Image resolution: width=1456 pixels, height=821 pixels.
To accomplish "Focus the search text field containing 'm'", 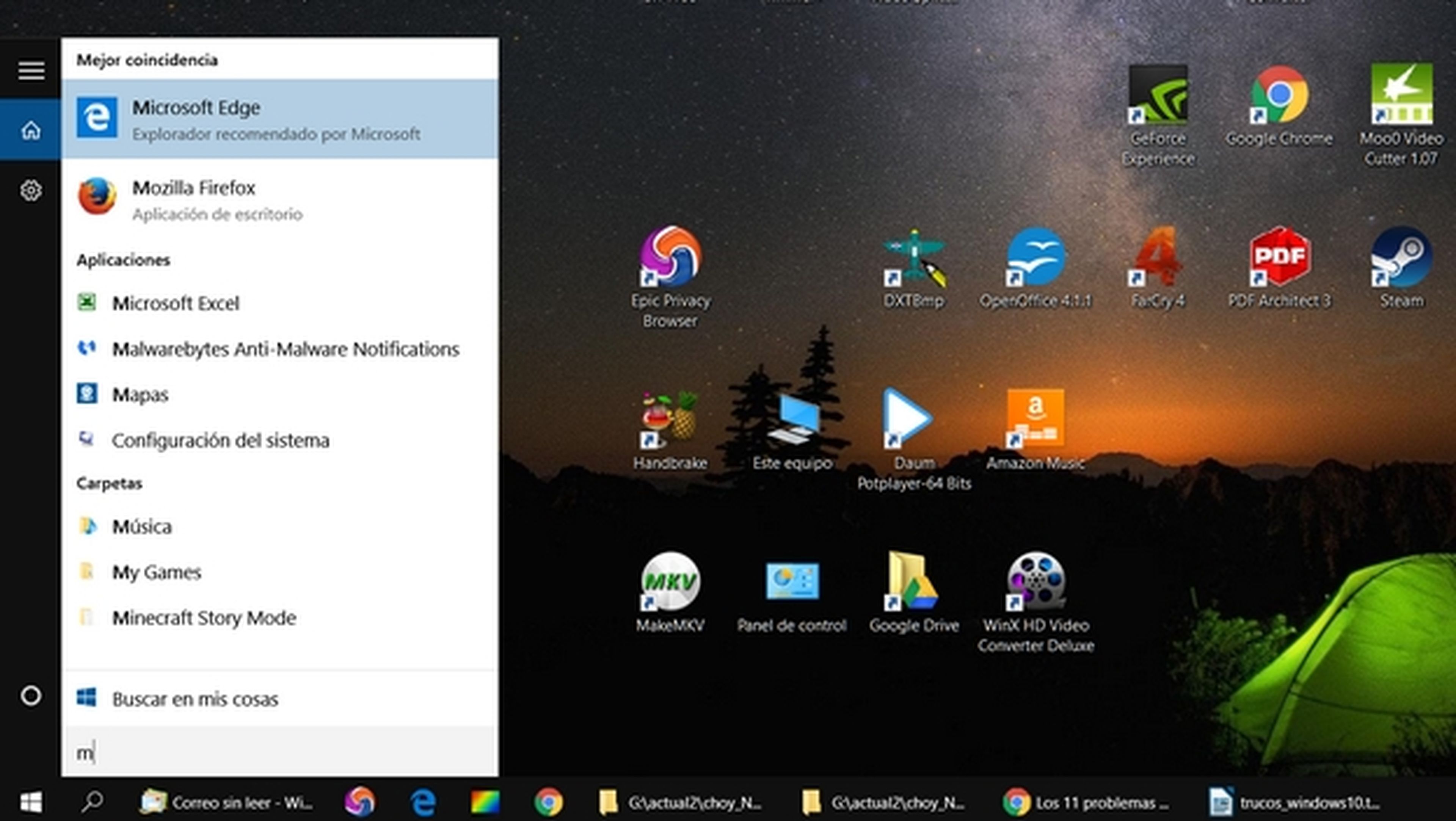I will click(x=280, y=752).
